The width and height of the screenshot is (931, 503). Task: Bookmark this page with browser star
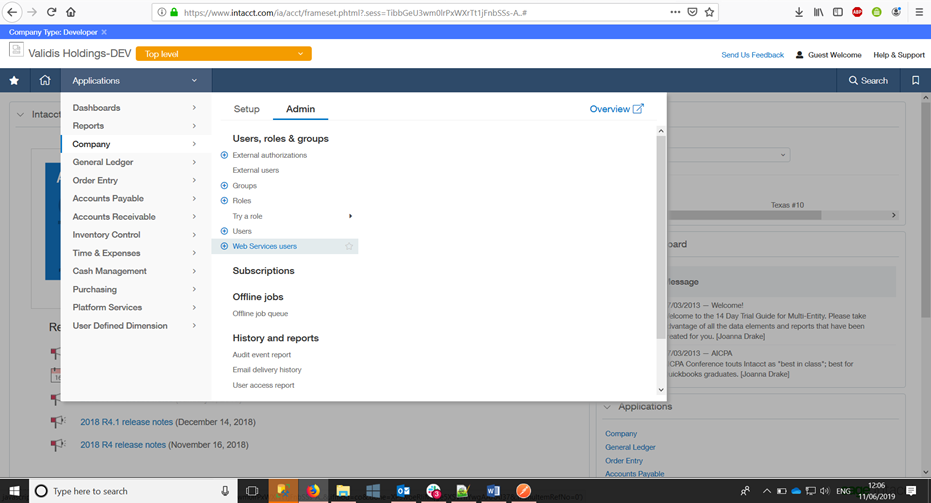click(709, 12)
